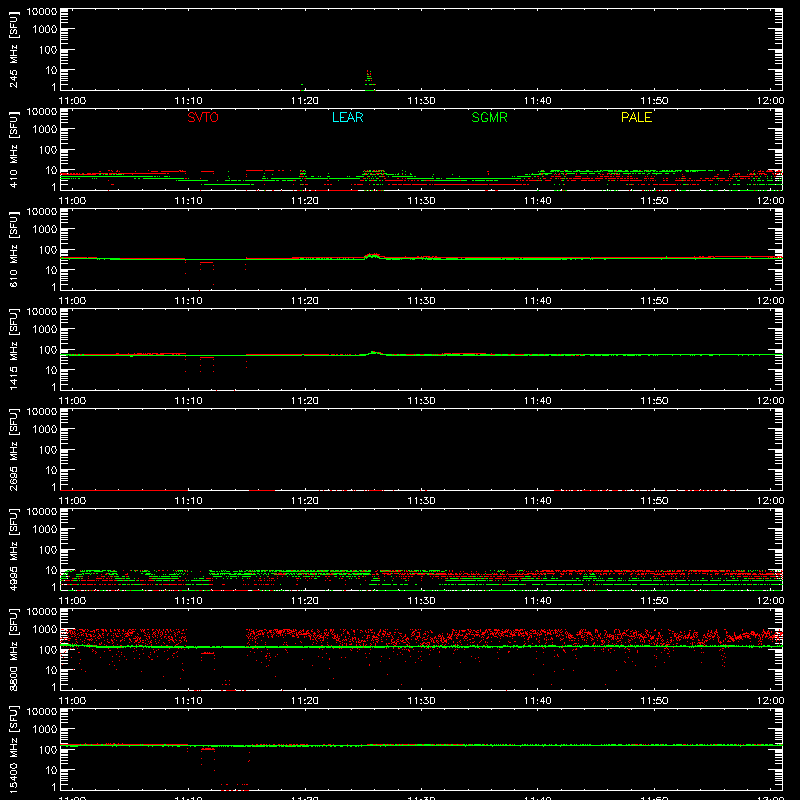Screen dimensions: 800x800
Task: Select the 245 MHz [SFU] axis label
Action: (13, 49)
